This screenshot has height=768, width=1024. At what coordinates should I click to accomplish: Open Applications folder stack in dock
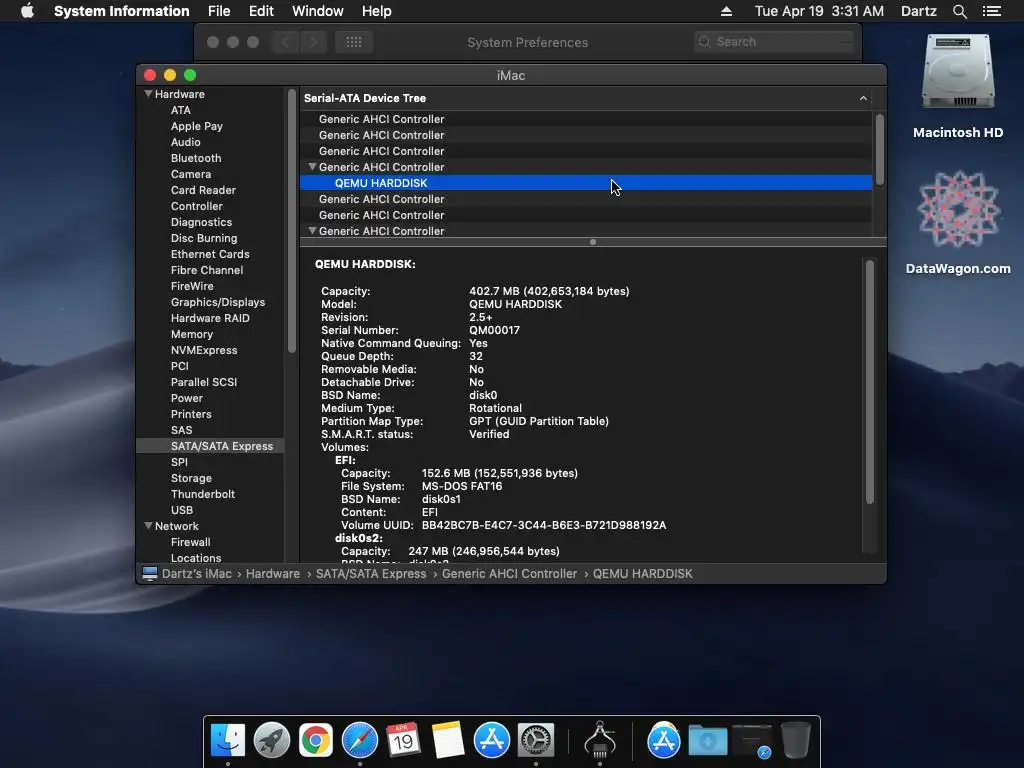[664, 741]
